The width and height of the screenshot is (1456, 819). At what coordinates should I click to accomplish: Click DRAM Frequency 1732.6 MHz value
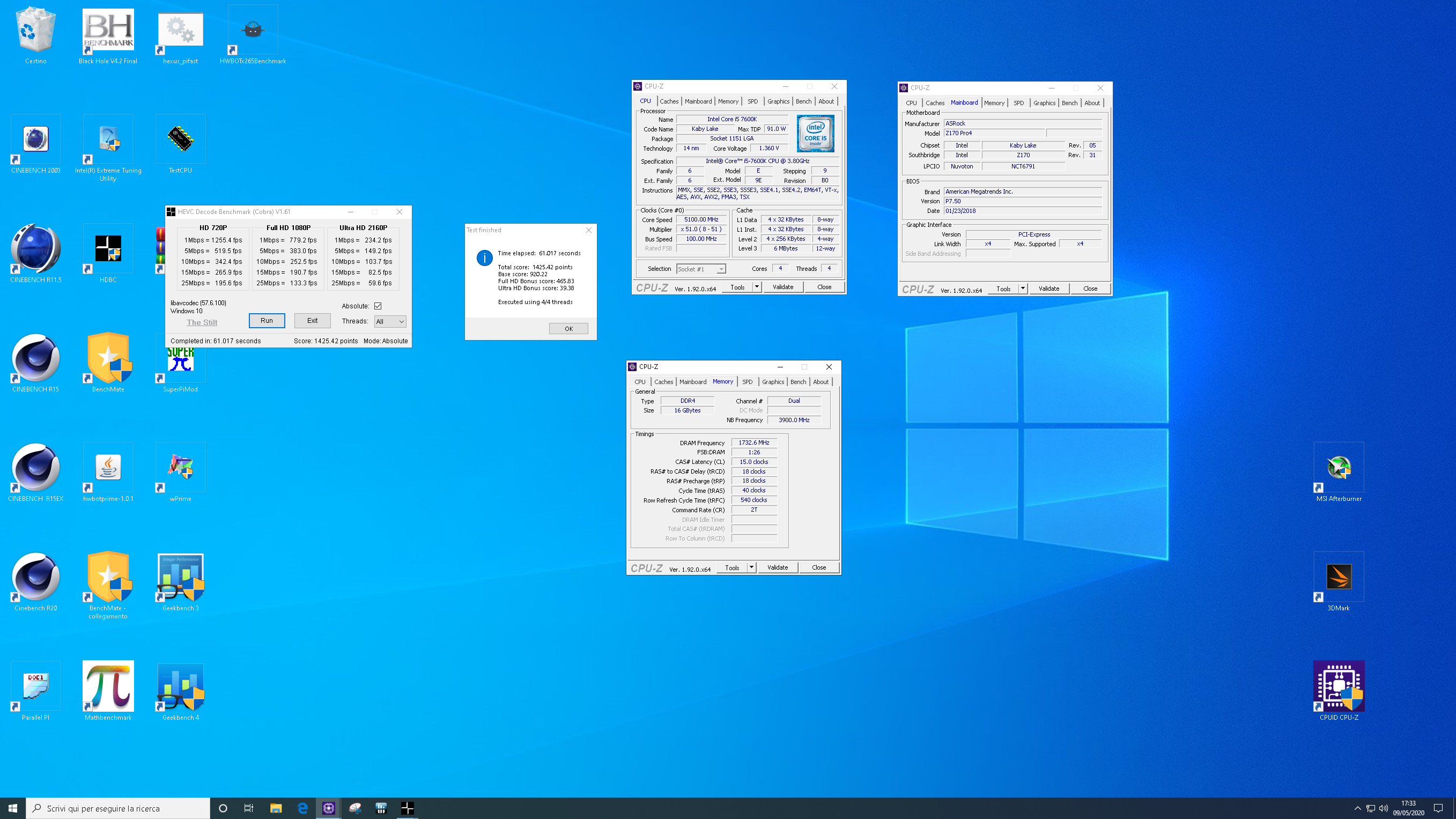click(753, 443)
